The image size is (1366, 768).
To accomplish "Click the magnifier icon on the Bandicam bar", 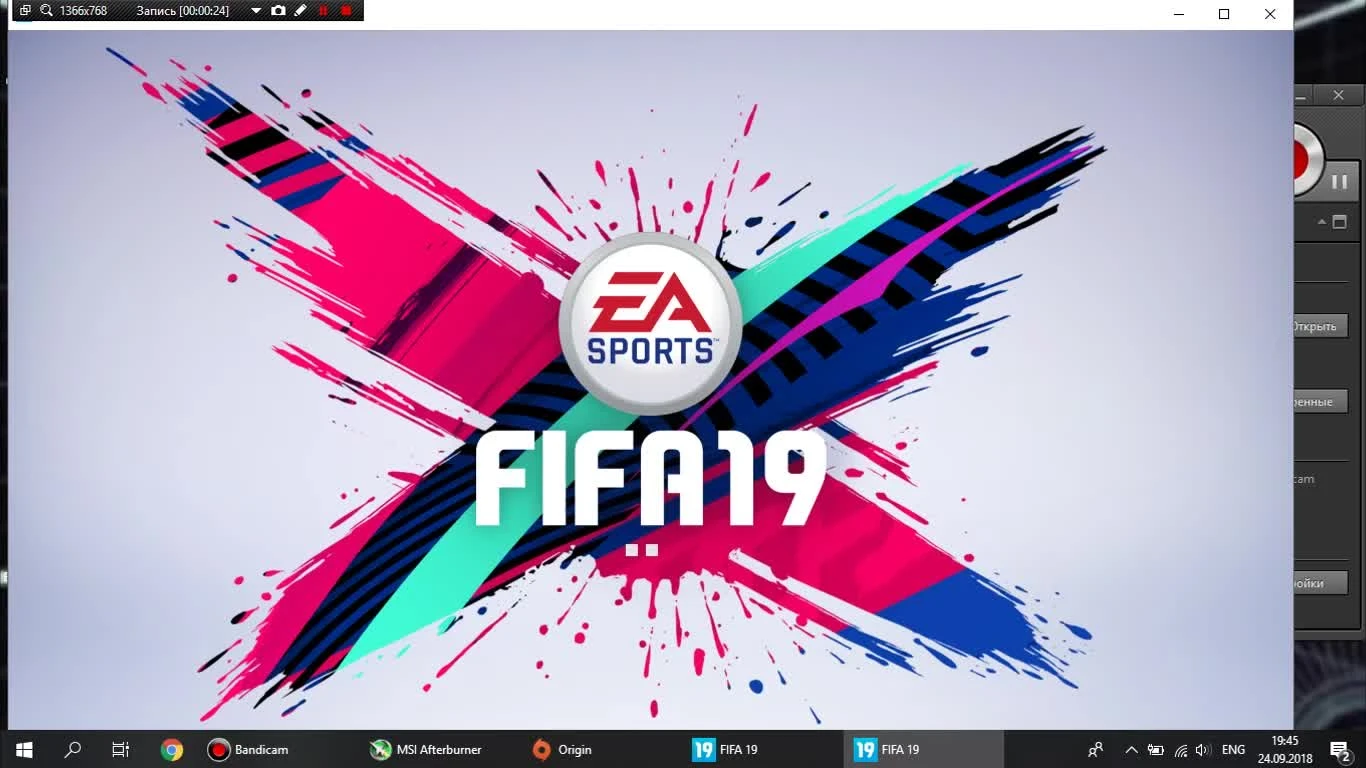I will tap(45, 10).
